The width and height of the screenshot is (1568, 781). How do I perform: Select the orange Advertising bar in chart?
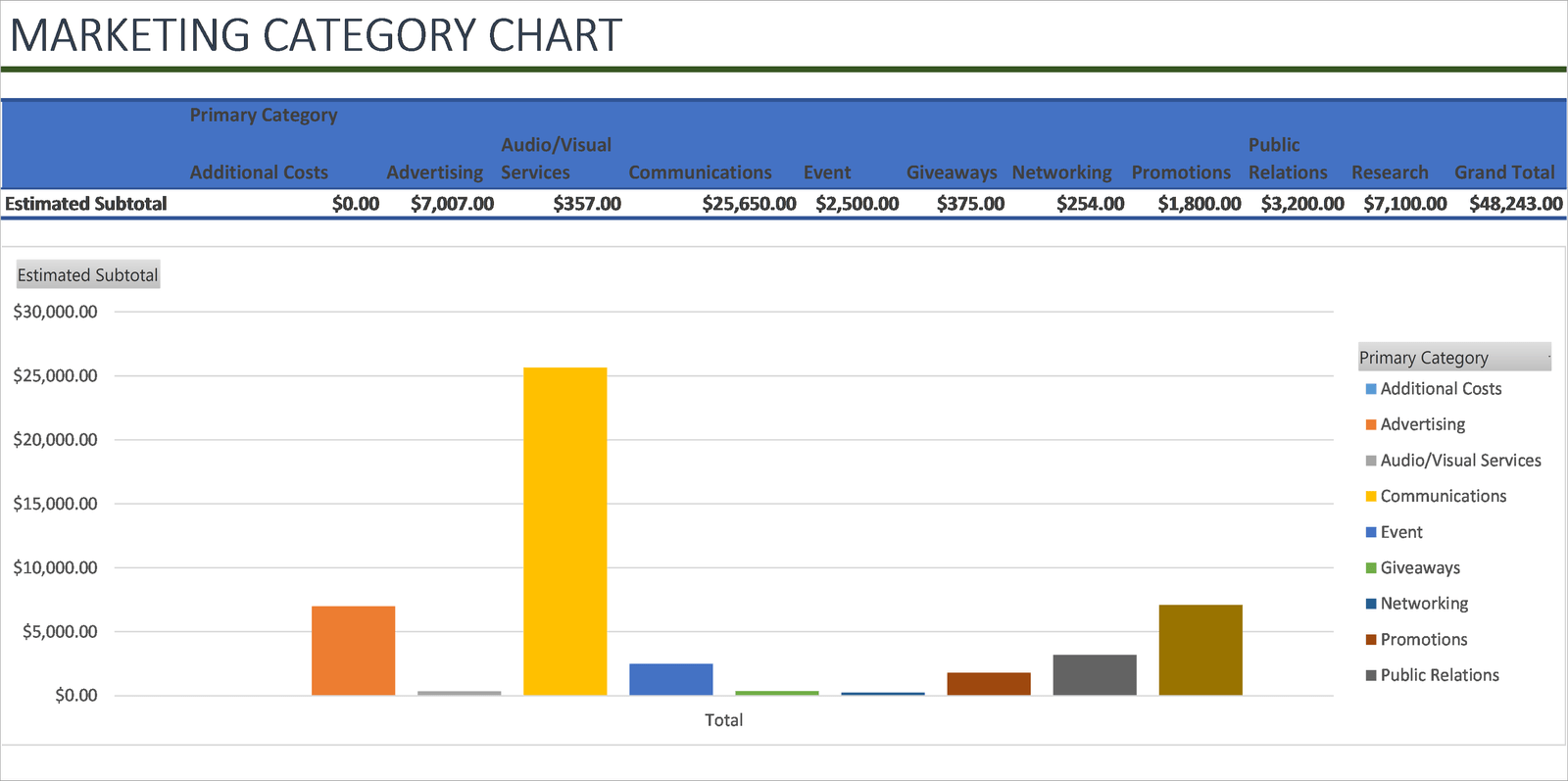pos(354,651)
